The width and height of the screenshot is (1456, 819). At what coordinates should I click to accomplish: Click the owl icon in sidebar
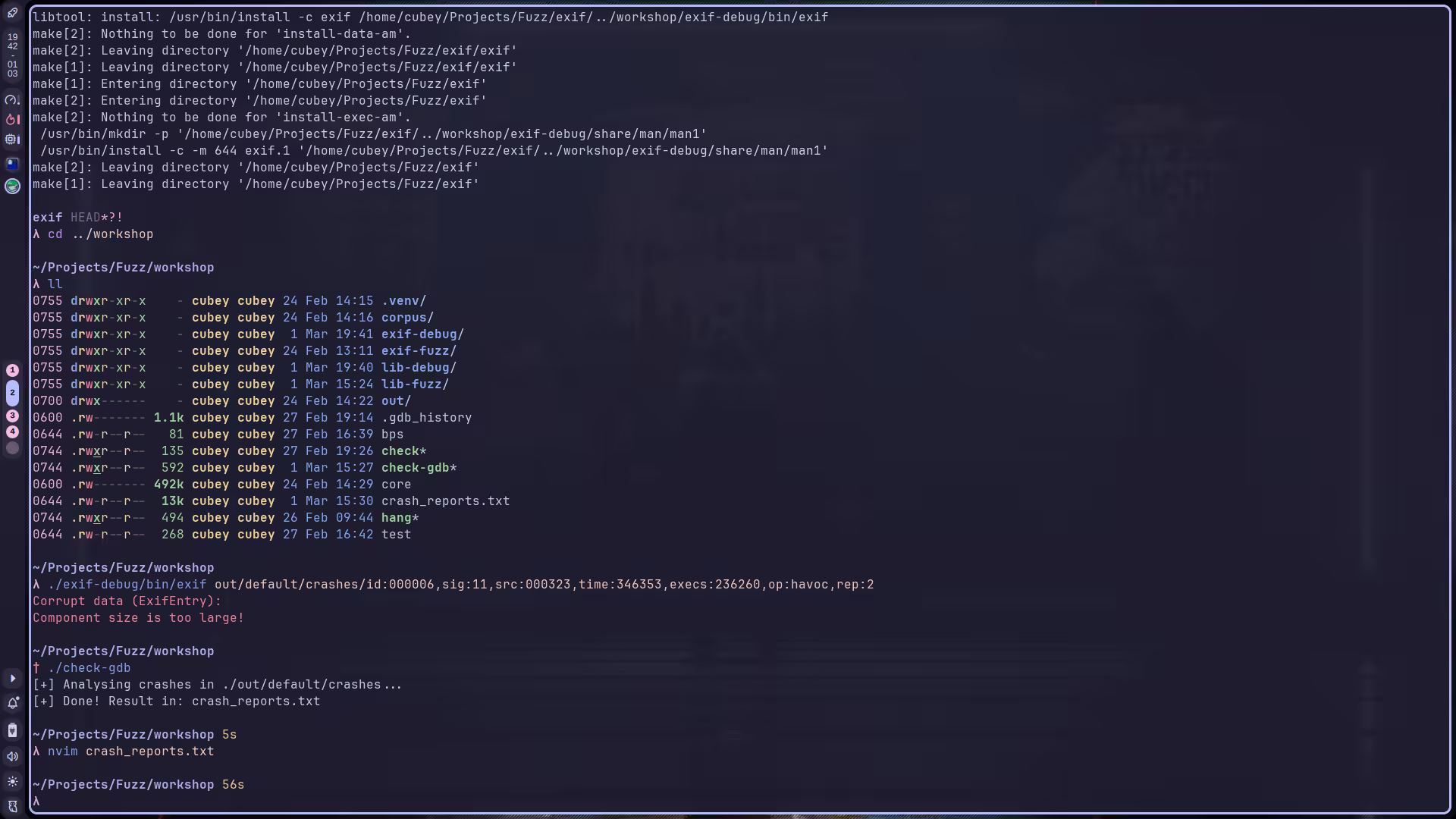[12, 806]
